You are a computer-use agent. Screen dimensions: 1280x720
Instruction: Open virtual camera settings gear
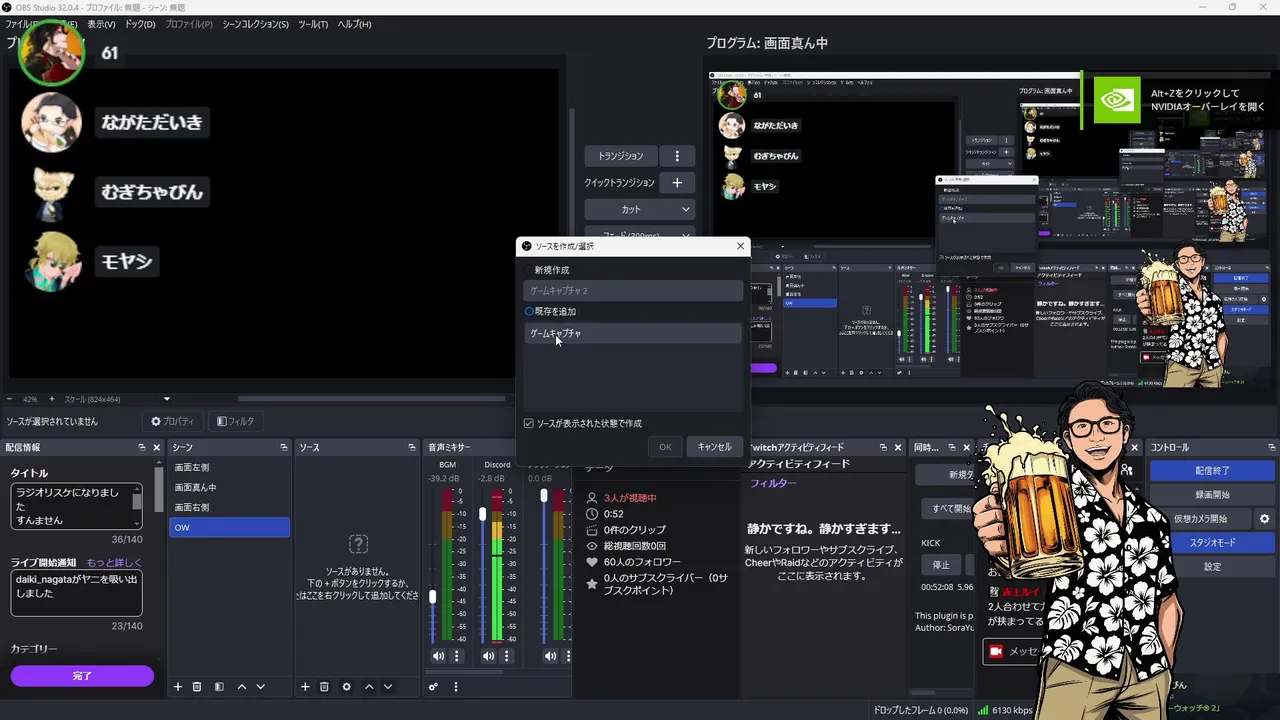click(x=1264, y=519)
